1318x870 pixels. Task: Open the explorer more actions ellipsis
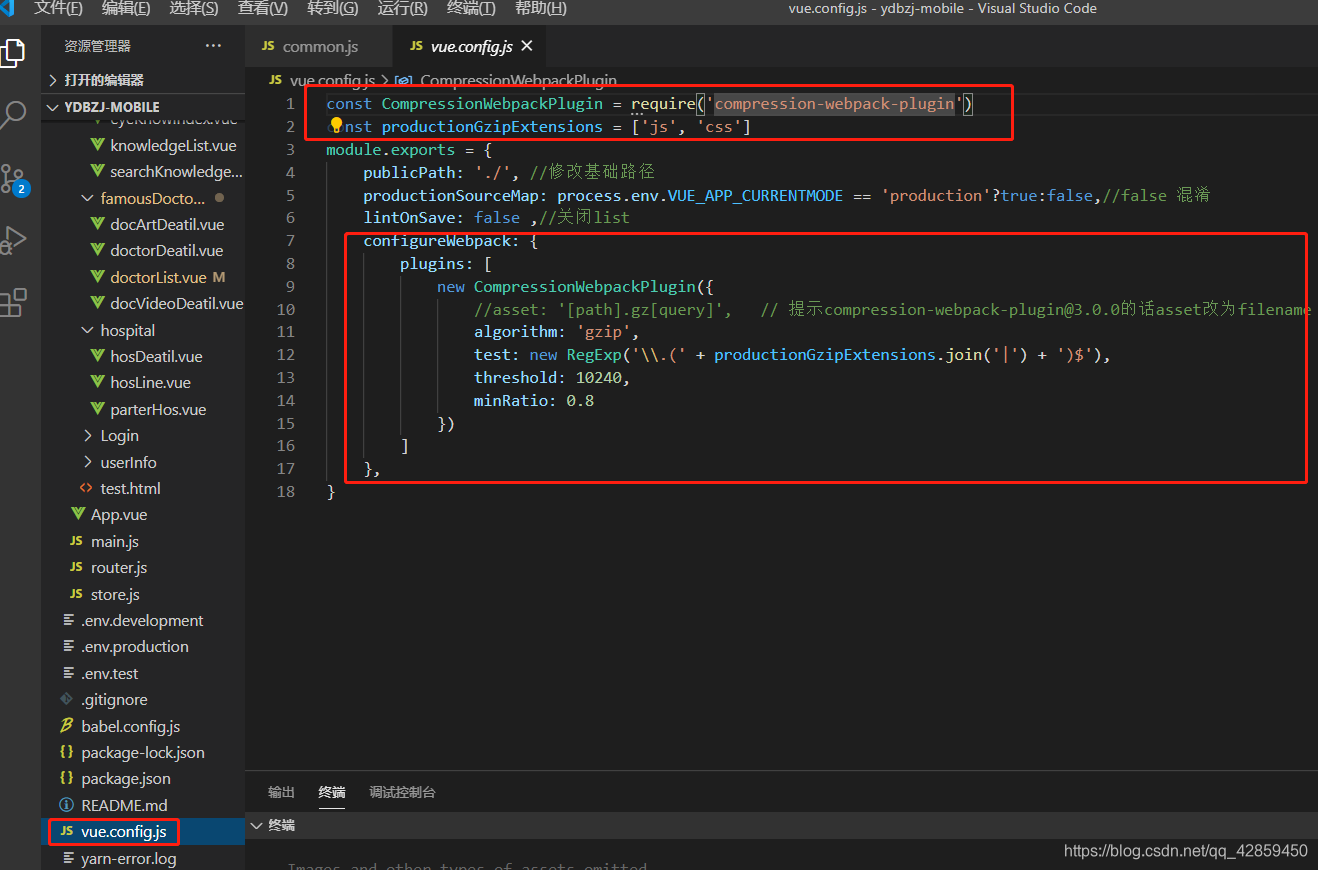tap(214, 46)
